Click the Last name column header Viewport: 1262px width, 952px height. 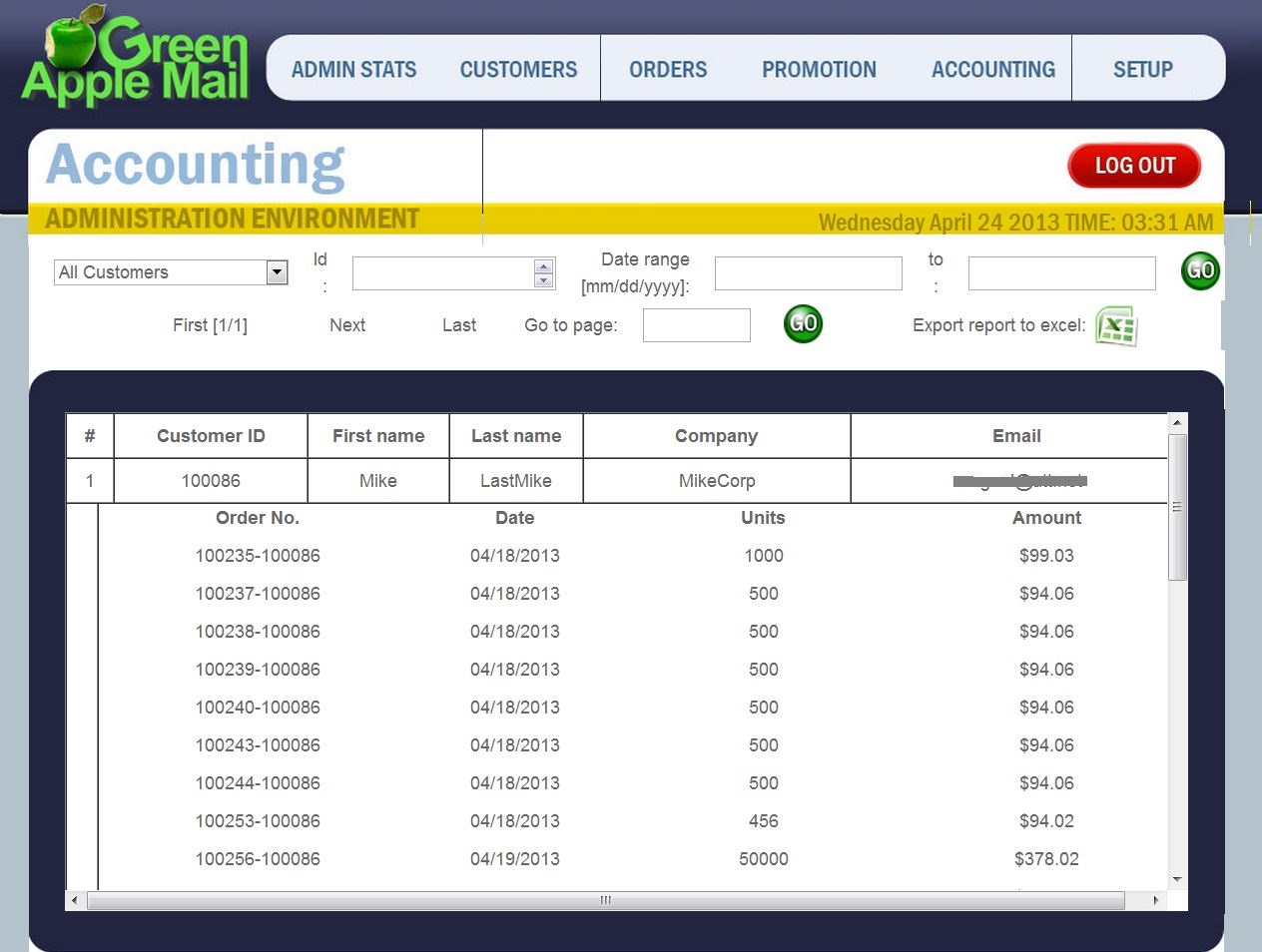point(516,436)
